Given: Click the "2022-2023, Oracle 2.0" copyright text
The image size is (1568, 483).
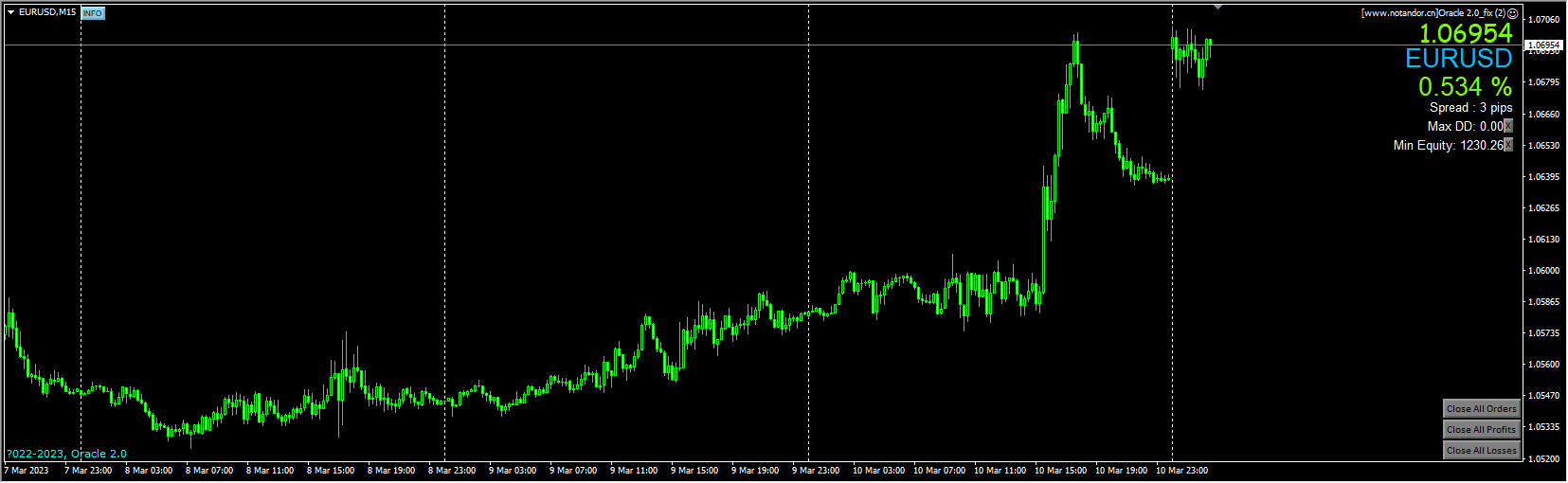Looking at the screenshot, I should pyautogui.click(x=66, y=454).
